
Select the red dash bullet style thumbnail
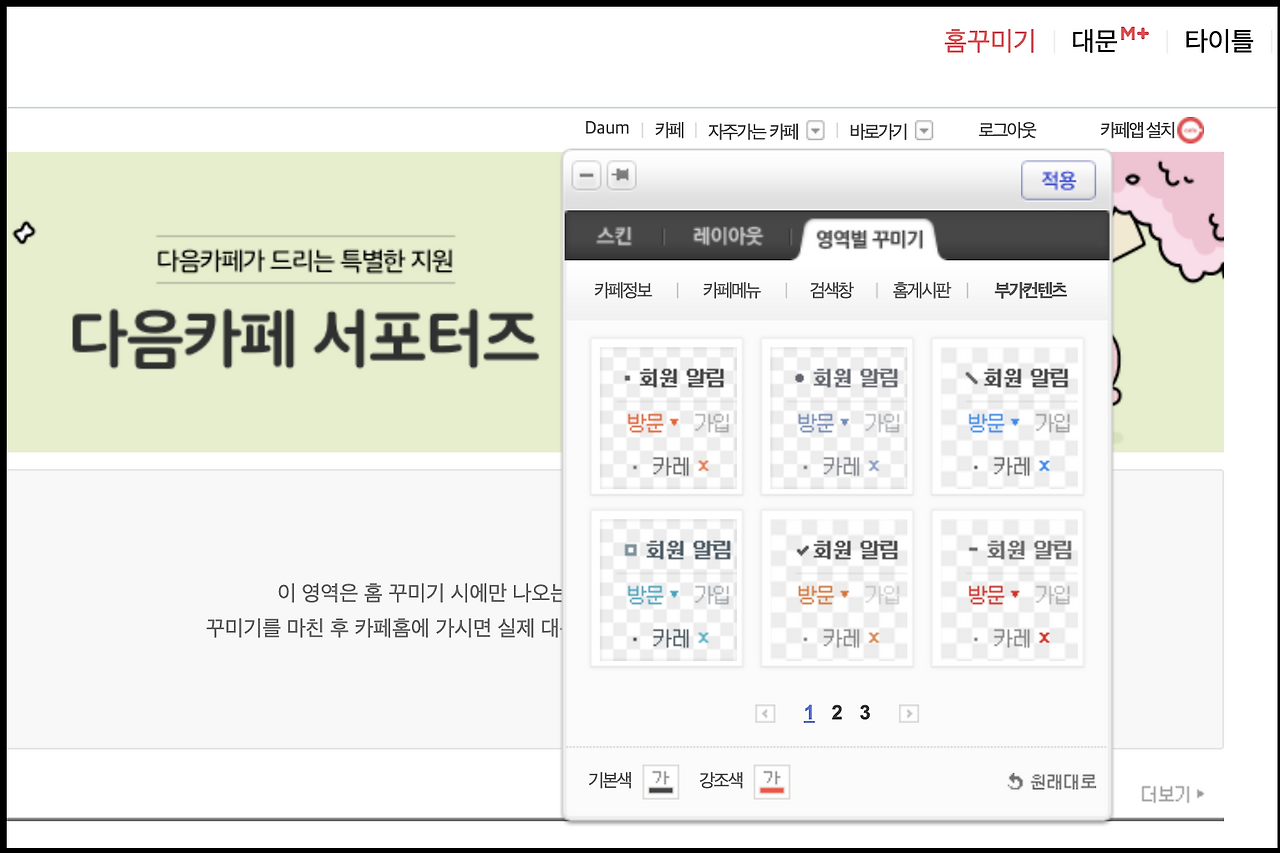click(1007, 588)
